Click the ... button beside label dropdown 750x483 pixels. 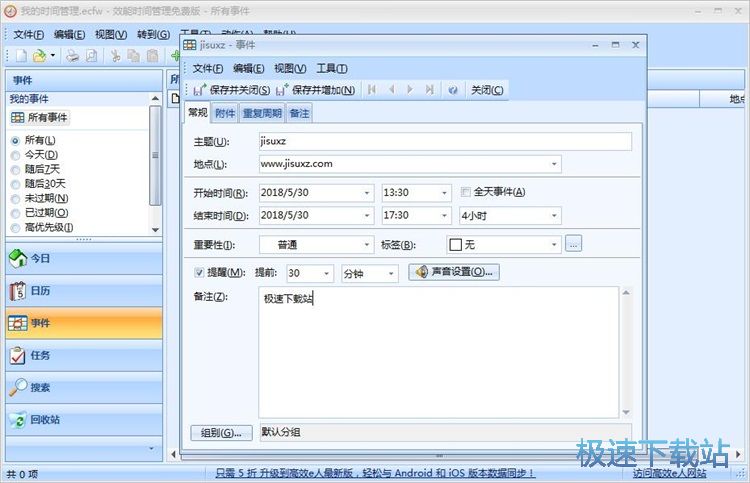click(x=574, y=244)
